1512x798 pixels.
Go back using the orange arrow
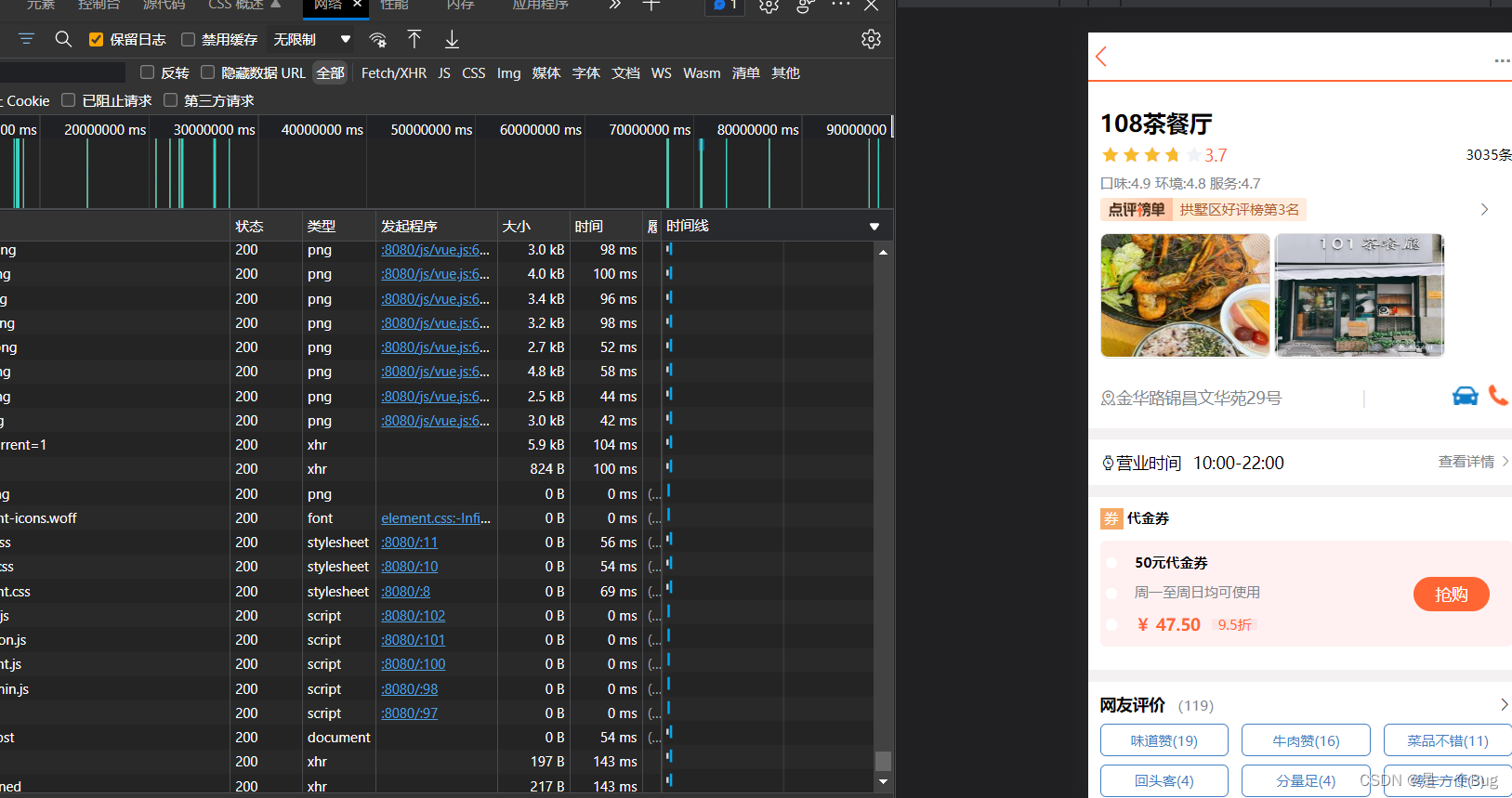tap(1101, 57)
